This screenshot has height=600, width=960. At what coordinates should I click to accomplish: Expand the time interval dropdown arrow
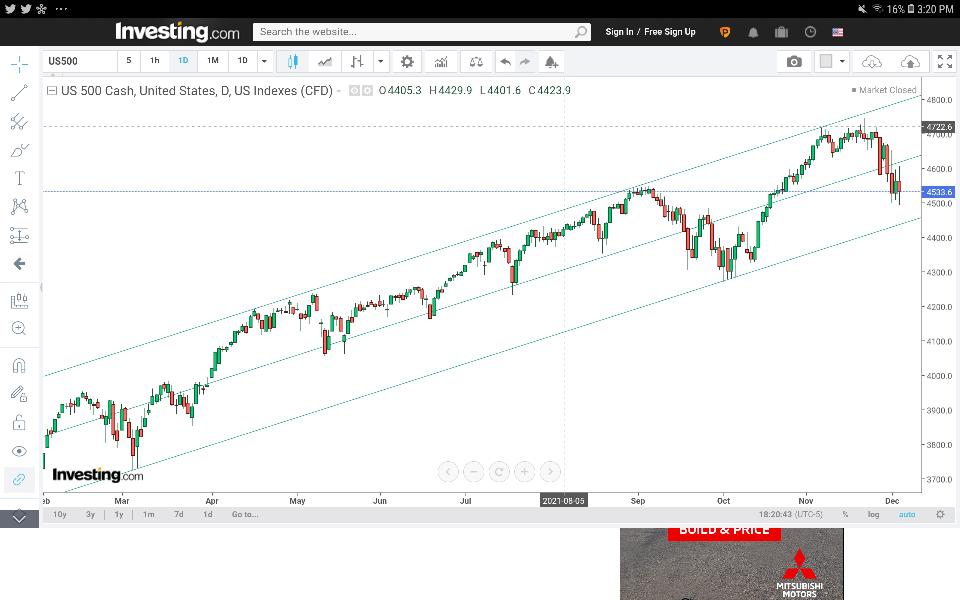point(264,61)
